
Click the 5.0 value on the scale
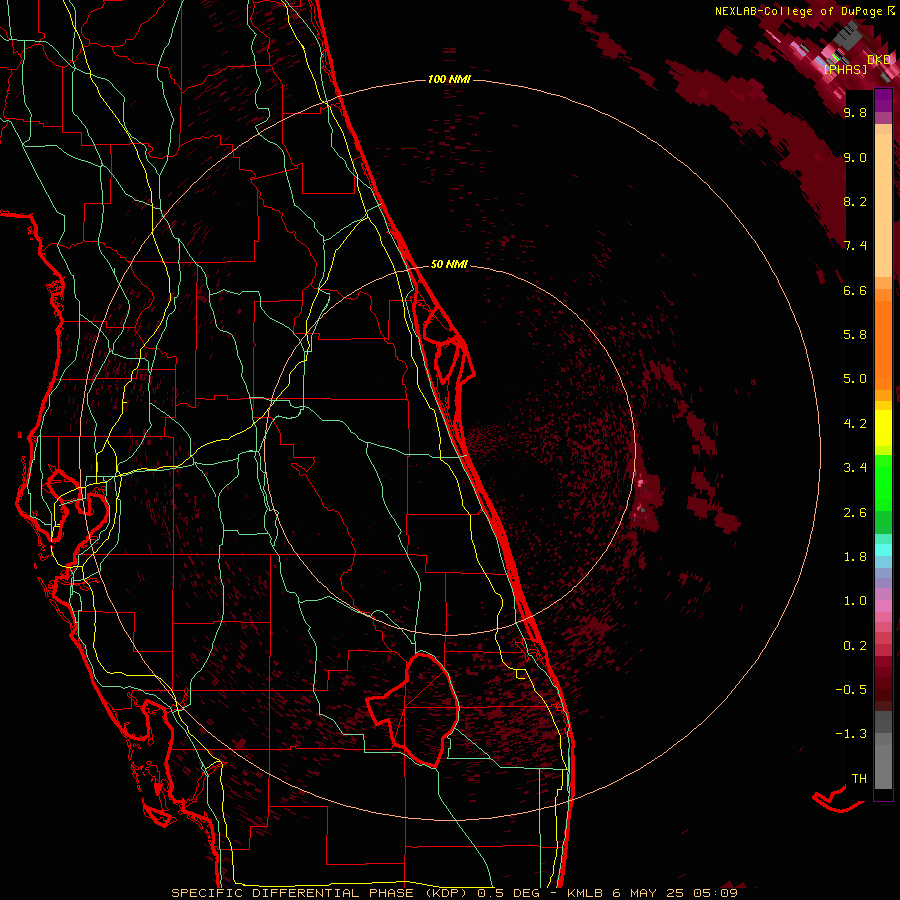(855, 379)
